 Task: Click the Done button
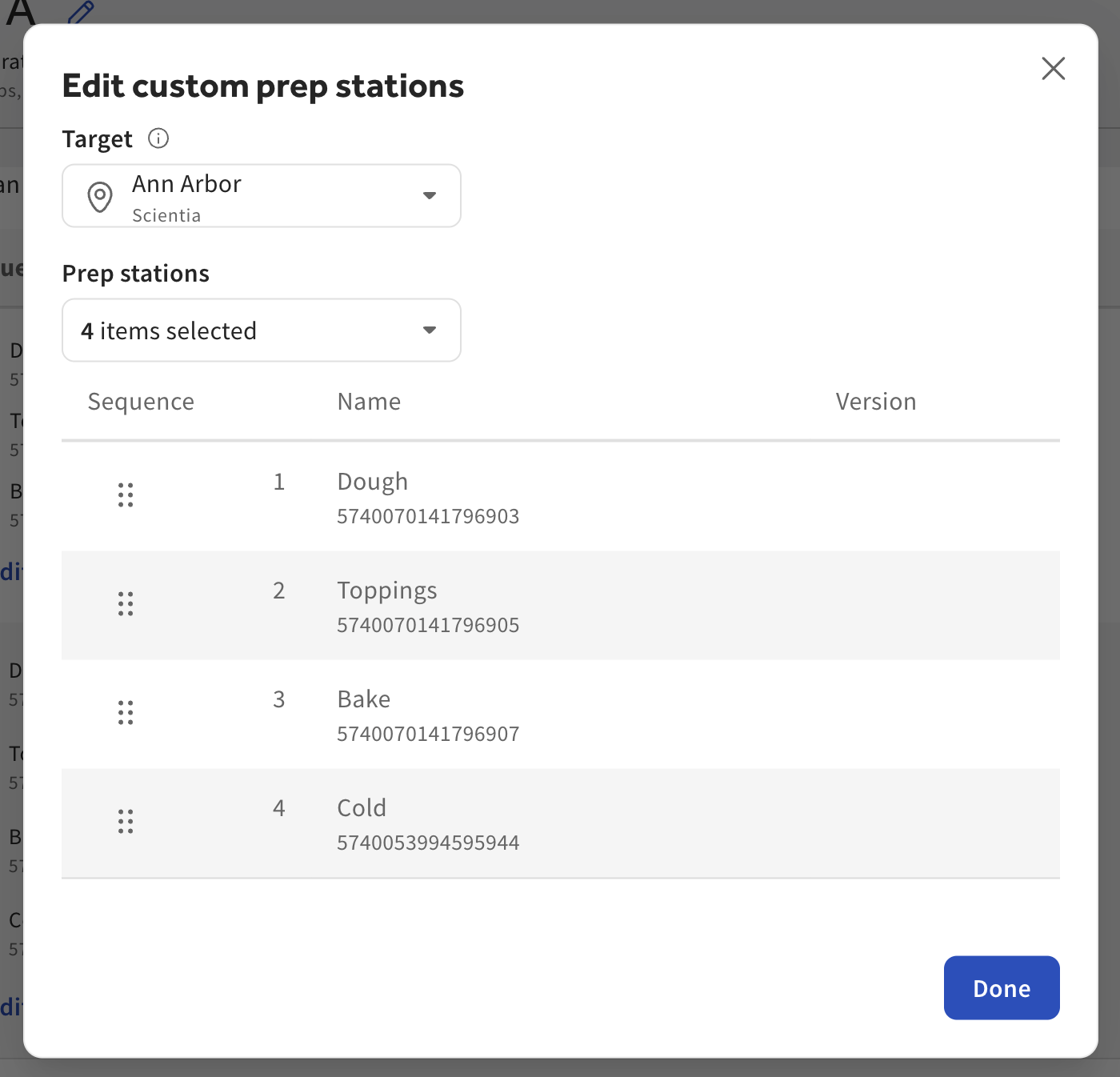pyautogui.click(x=1002, y=988)
